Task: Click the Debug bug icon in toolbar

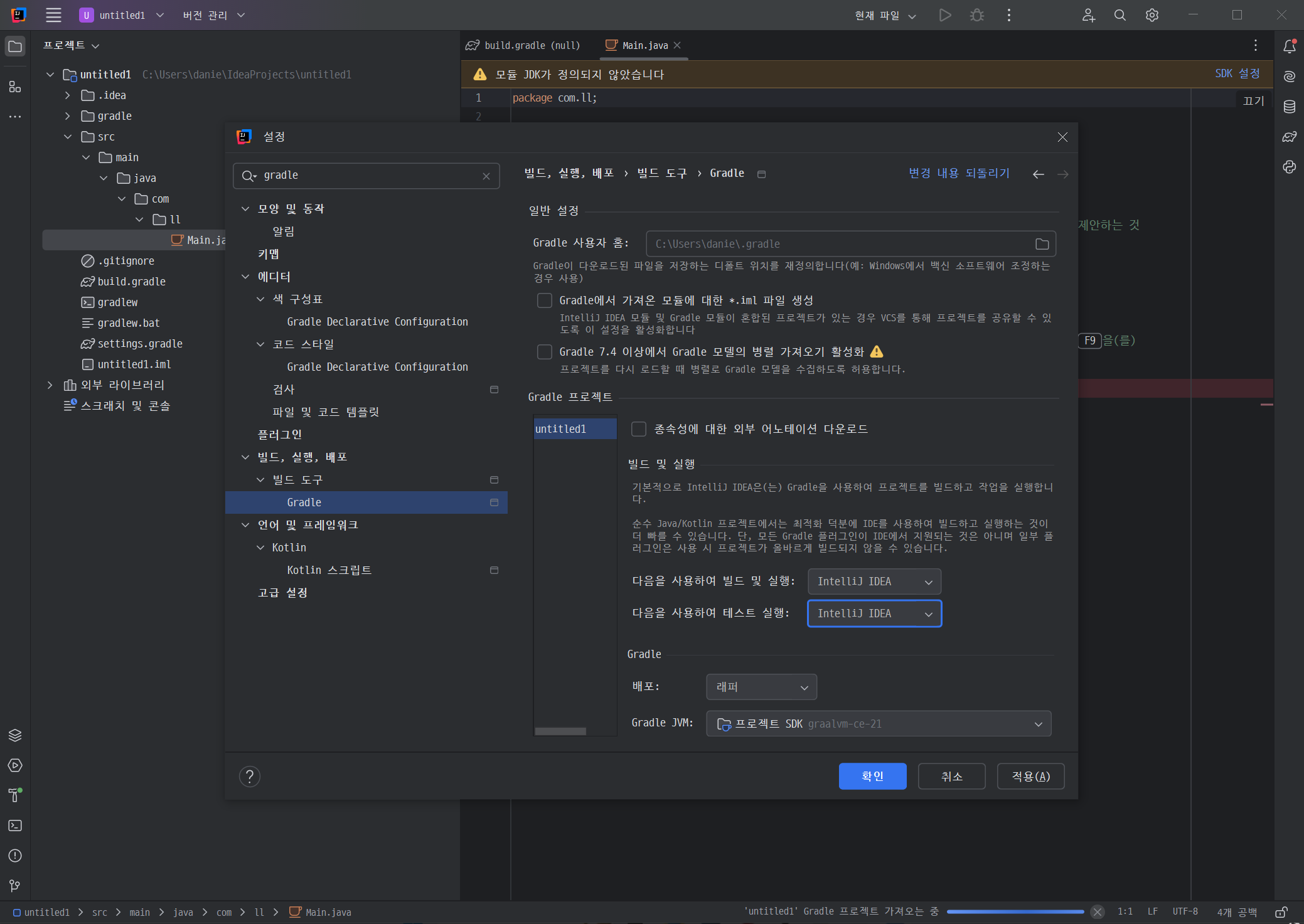Action: 976,15
